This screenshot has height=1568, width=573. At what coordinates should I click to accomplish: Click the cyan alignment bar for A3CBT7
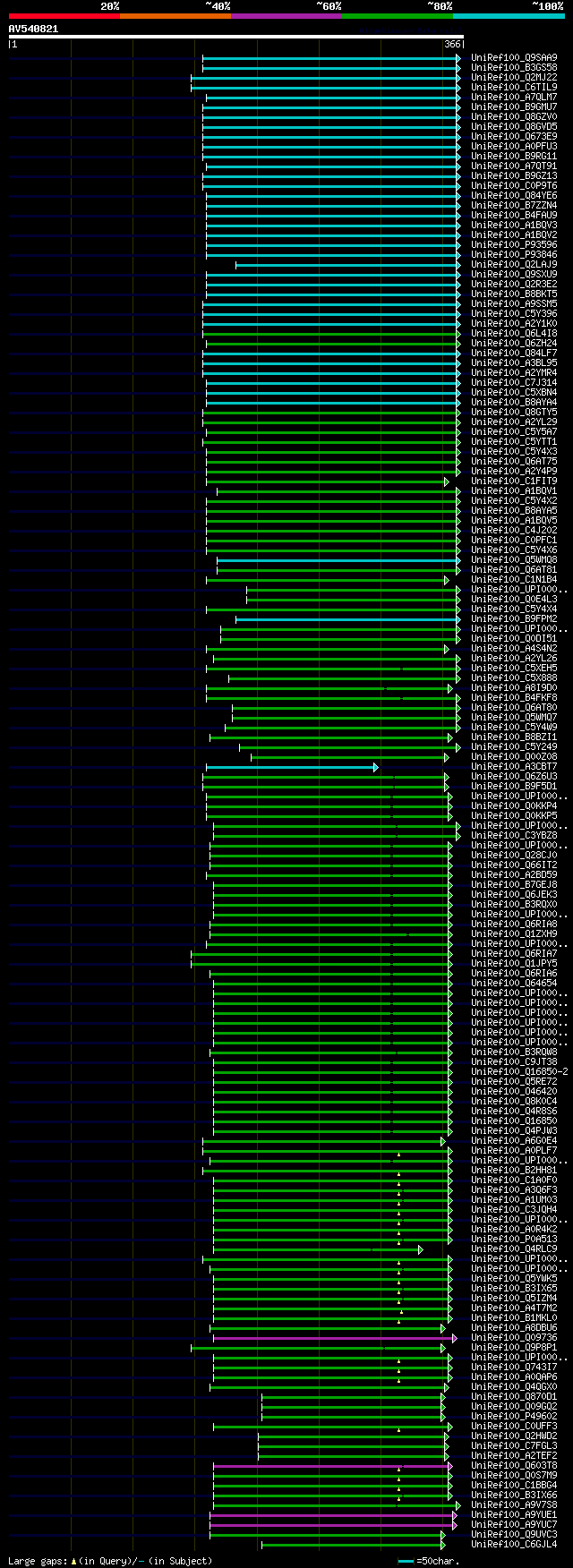tap(292, 767)
